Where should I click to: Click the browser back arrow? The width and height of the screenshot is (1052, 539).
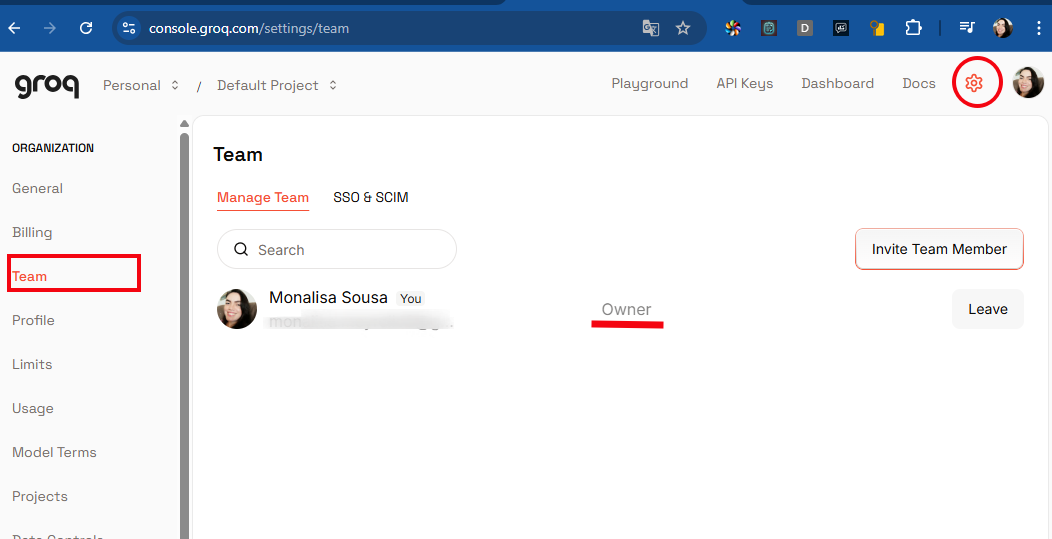tap(14, 28)
